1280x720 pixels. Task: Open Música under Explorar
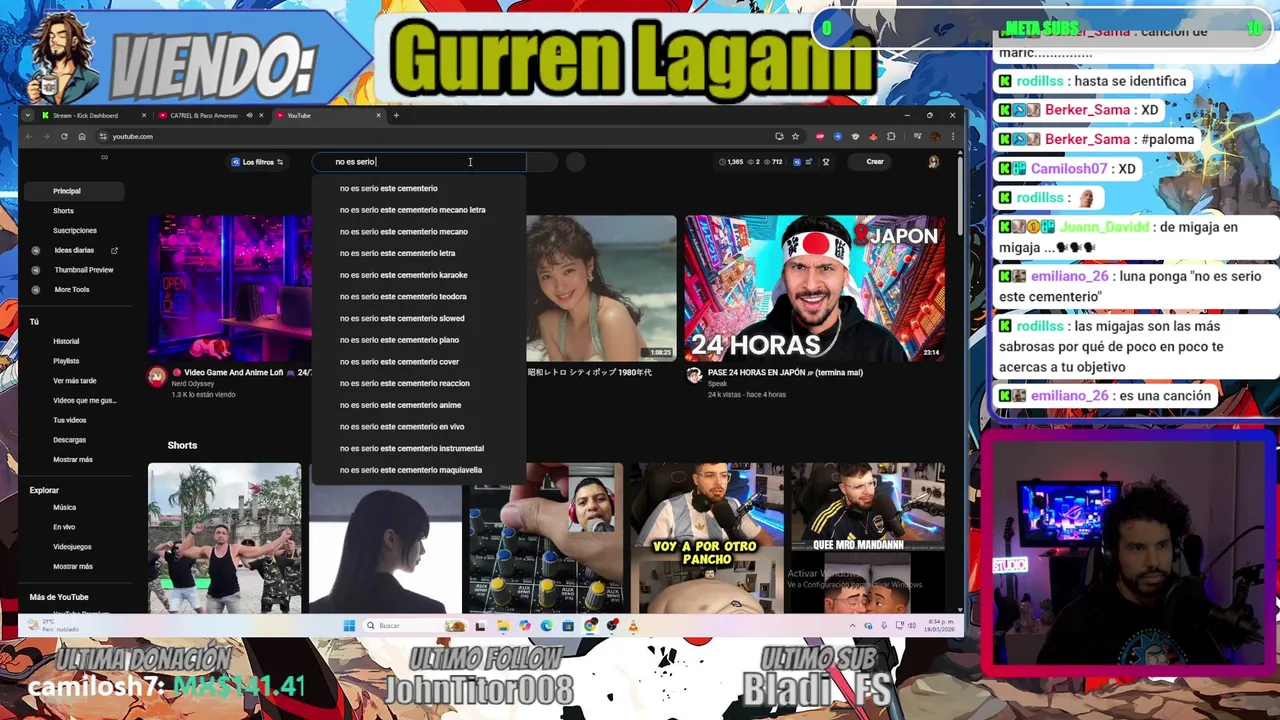(x=75, y=508)
